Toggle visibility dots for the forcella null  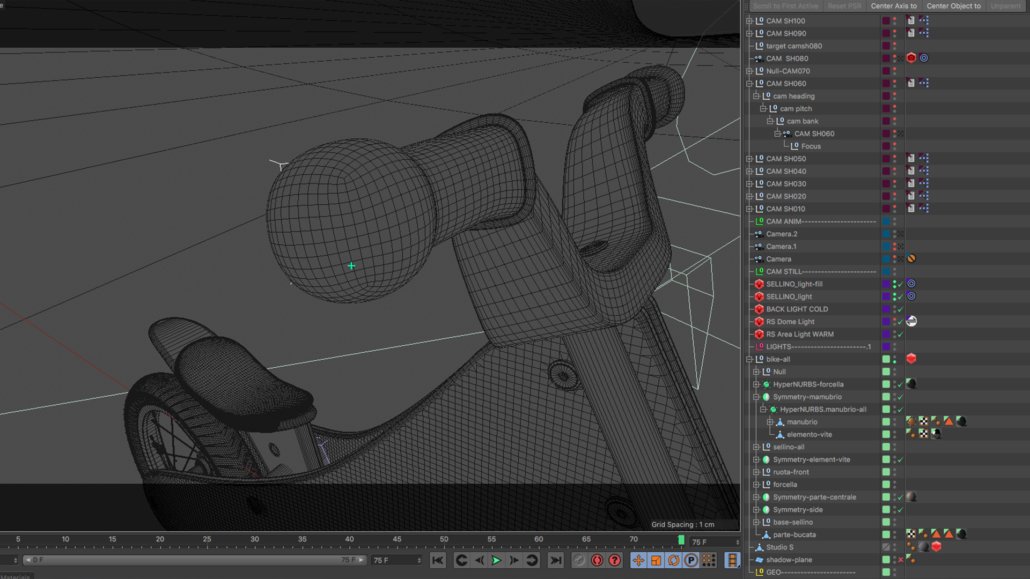tap(894, 484)
